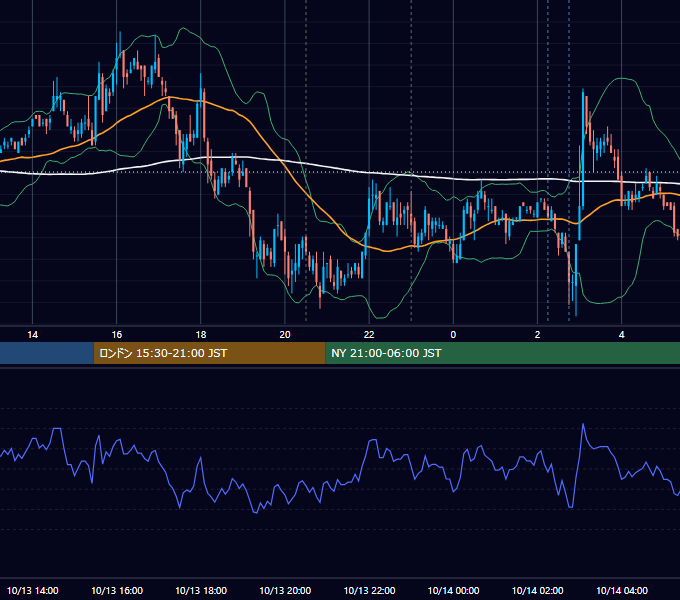Click the 4 hour axis label
Image resolution: width=680 pixels, height=600 pixels.
pyautogui.click(x=621, y=335)
